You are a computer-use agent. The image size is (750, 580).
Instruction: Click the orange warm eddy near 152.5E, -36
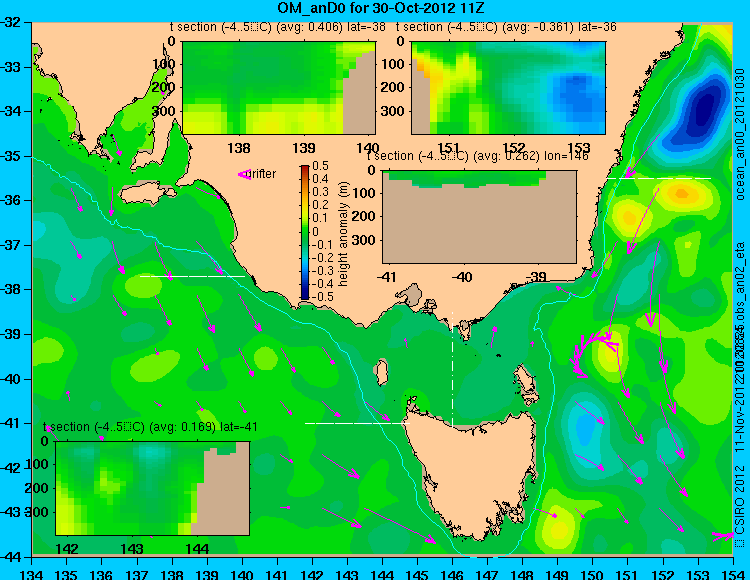pos(681,194)
